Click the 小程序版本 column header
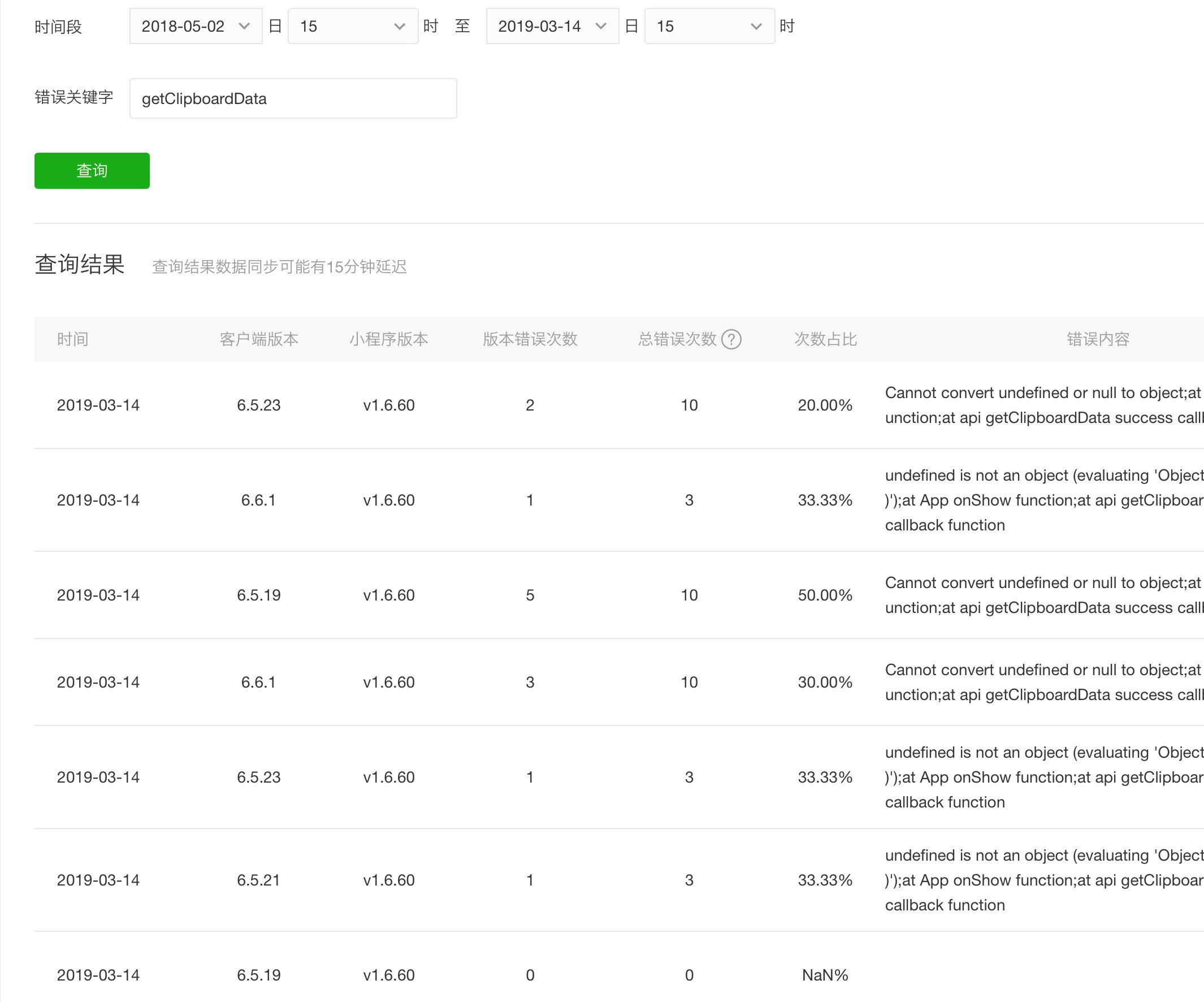The image size is (1204, 1002). [389, 339]
